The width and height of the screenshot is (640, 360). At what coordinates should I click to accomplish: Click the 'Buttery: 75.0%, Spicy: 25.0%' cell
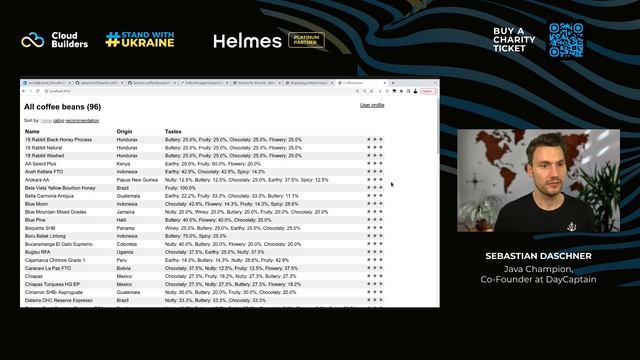(196, 236)
